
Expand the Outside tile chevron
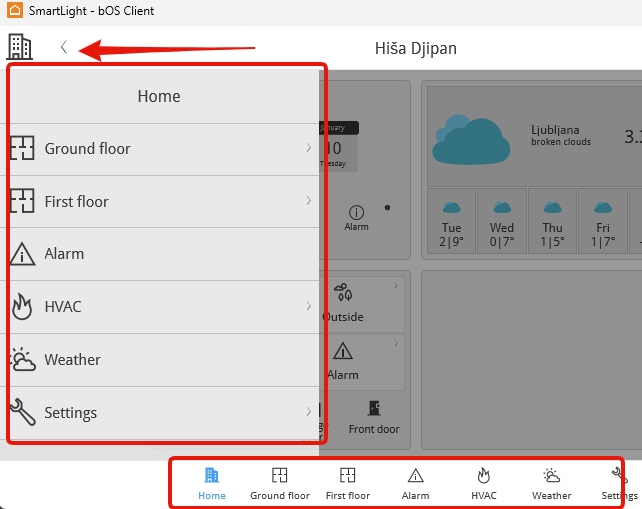396,285
